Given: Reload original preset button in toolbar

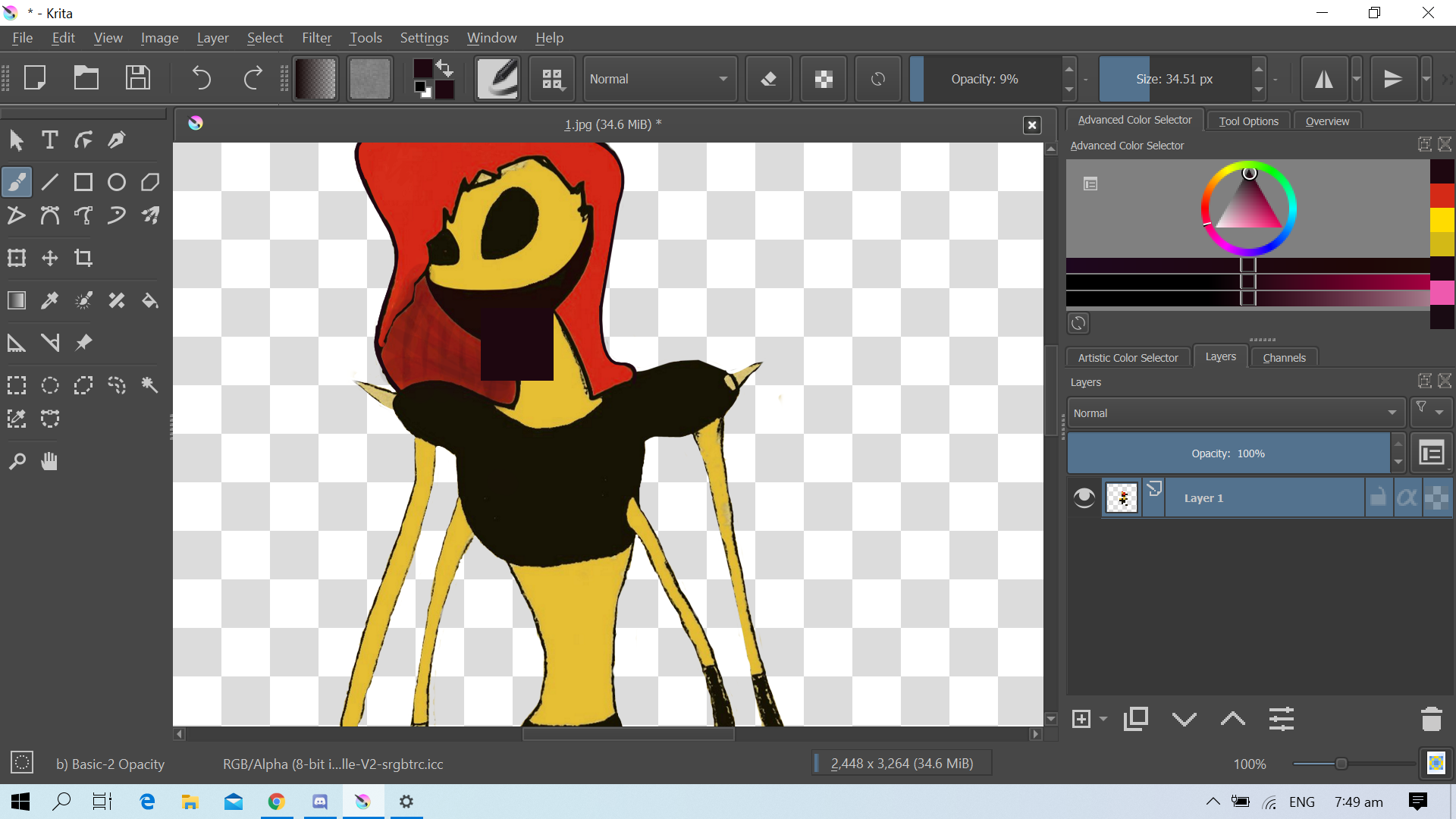Looking at the screenshot, I should [x=878, y=78].
